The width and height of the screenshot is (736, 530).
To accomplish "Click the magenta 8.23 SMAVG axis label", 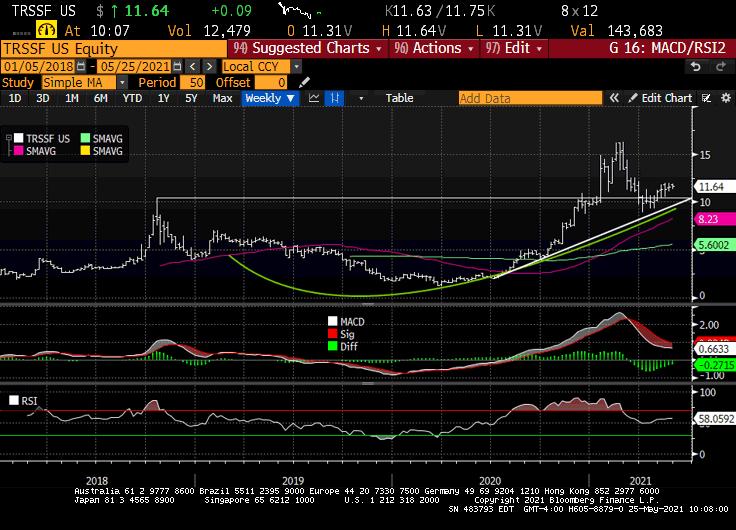I will (x=713, y=219).
